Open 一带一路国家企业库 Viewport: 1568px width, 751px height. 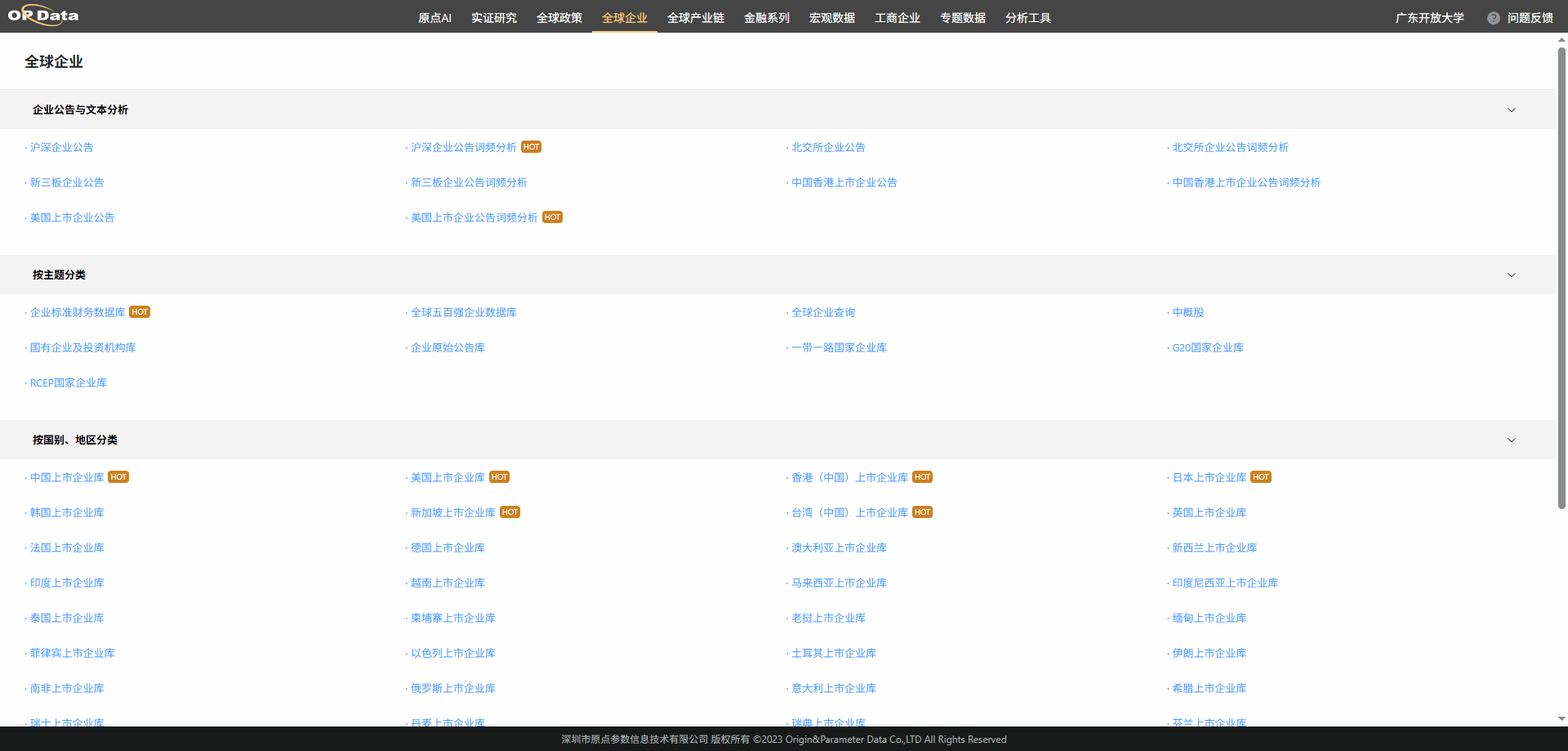click(839, 348)
